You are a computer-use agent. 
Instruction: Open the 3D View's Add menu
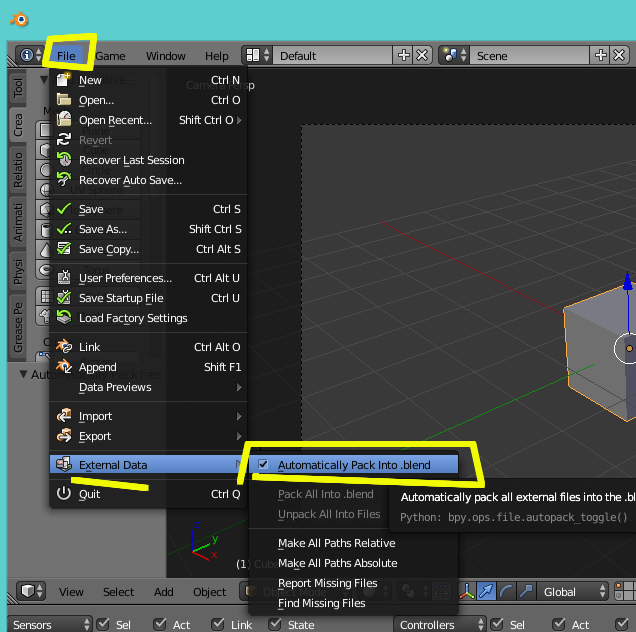click(163, 592)
